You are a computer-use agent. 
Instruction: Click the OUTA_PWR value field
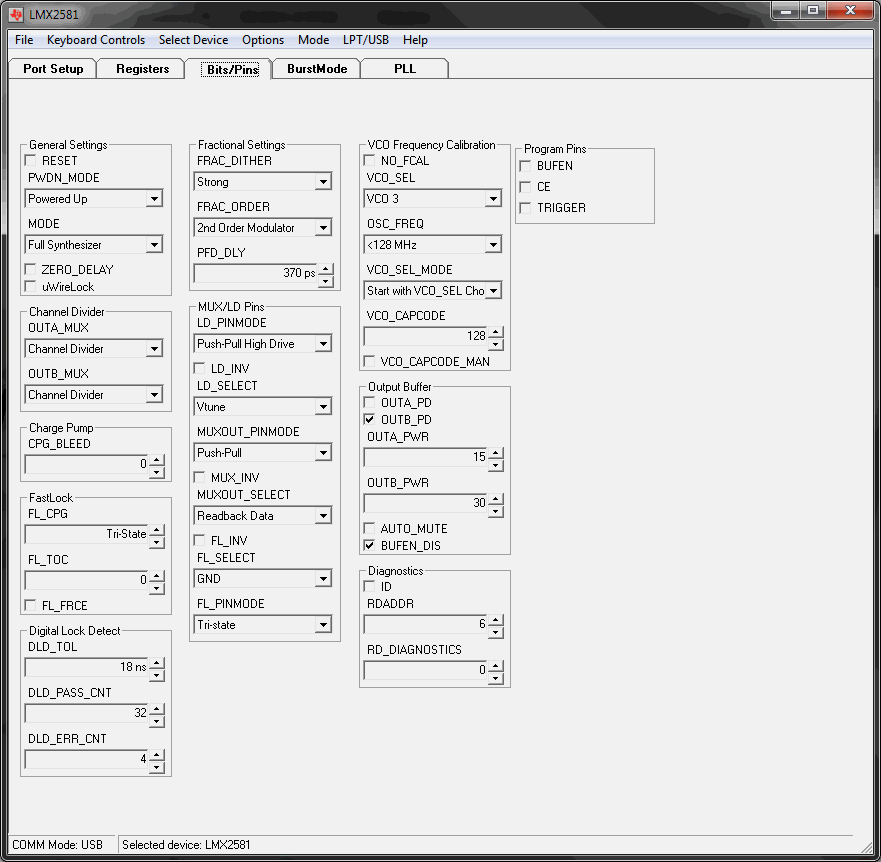425,457
